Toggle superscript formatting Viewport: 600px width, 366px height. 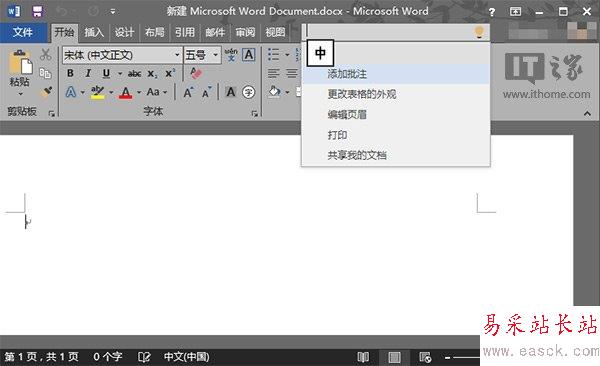pos(170,73)
